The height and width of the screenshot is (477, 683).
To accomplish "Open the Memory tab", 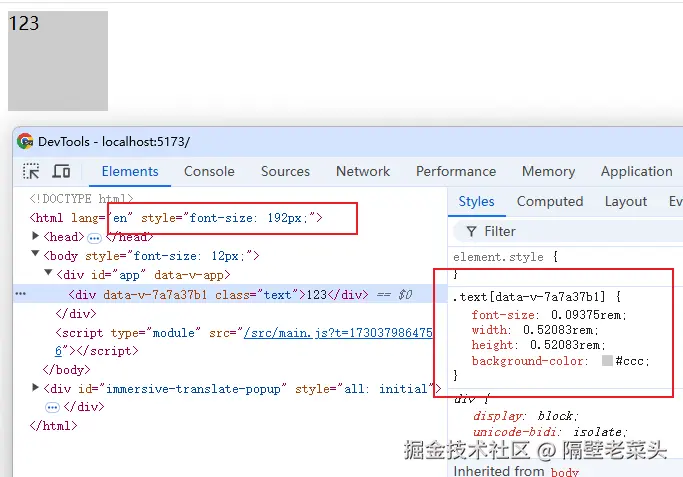I will point(548,171).
